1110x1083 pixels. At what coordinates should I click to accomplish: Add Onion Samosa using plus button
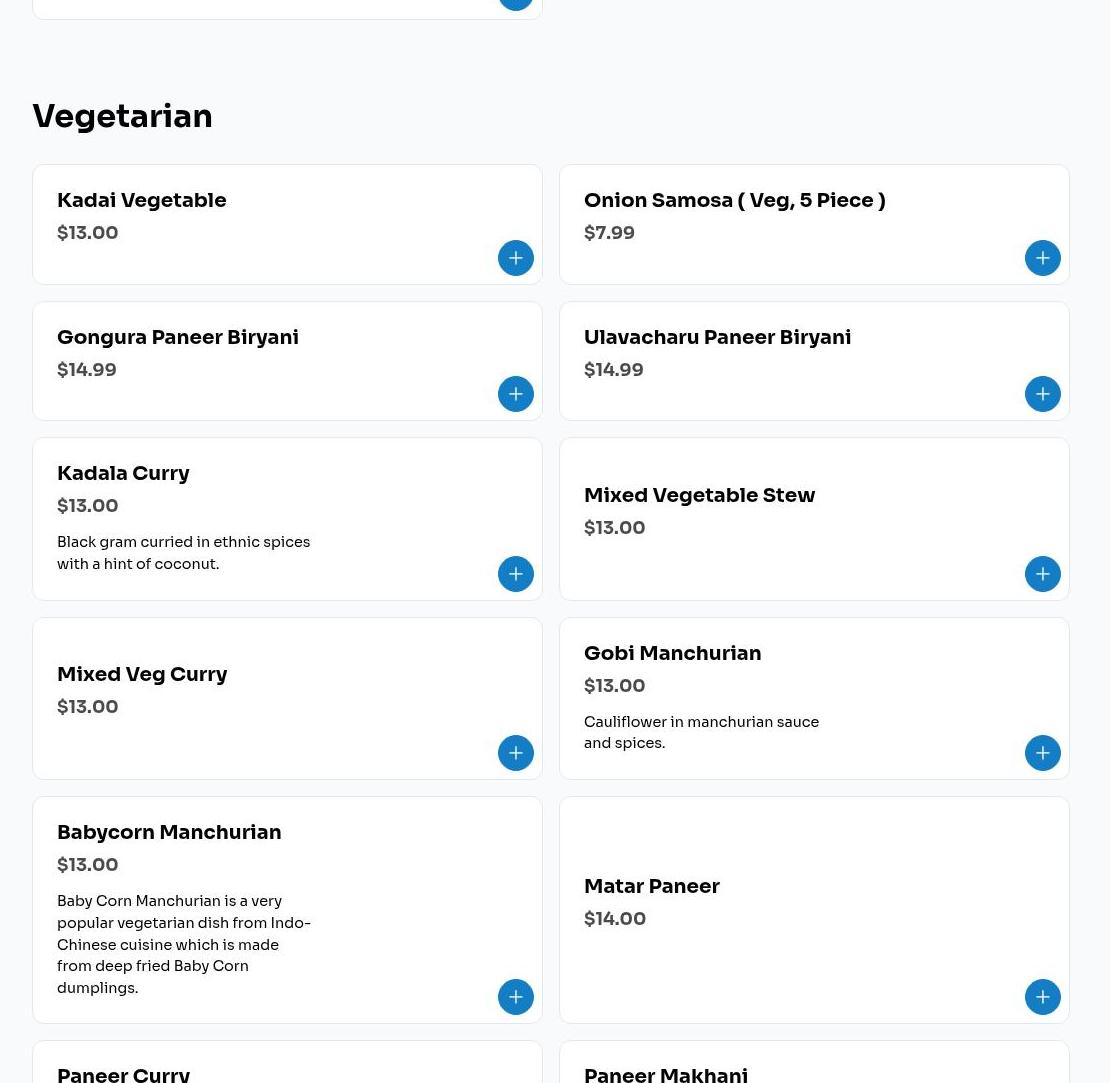1042,258
